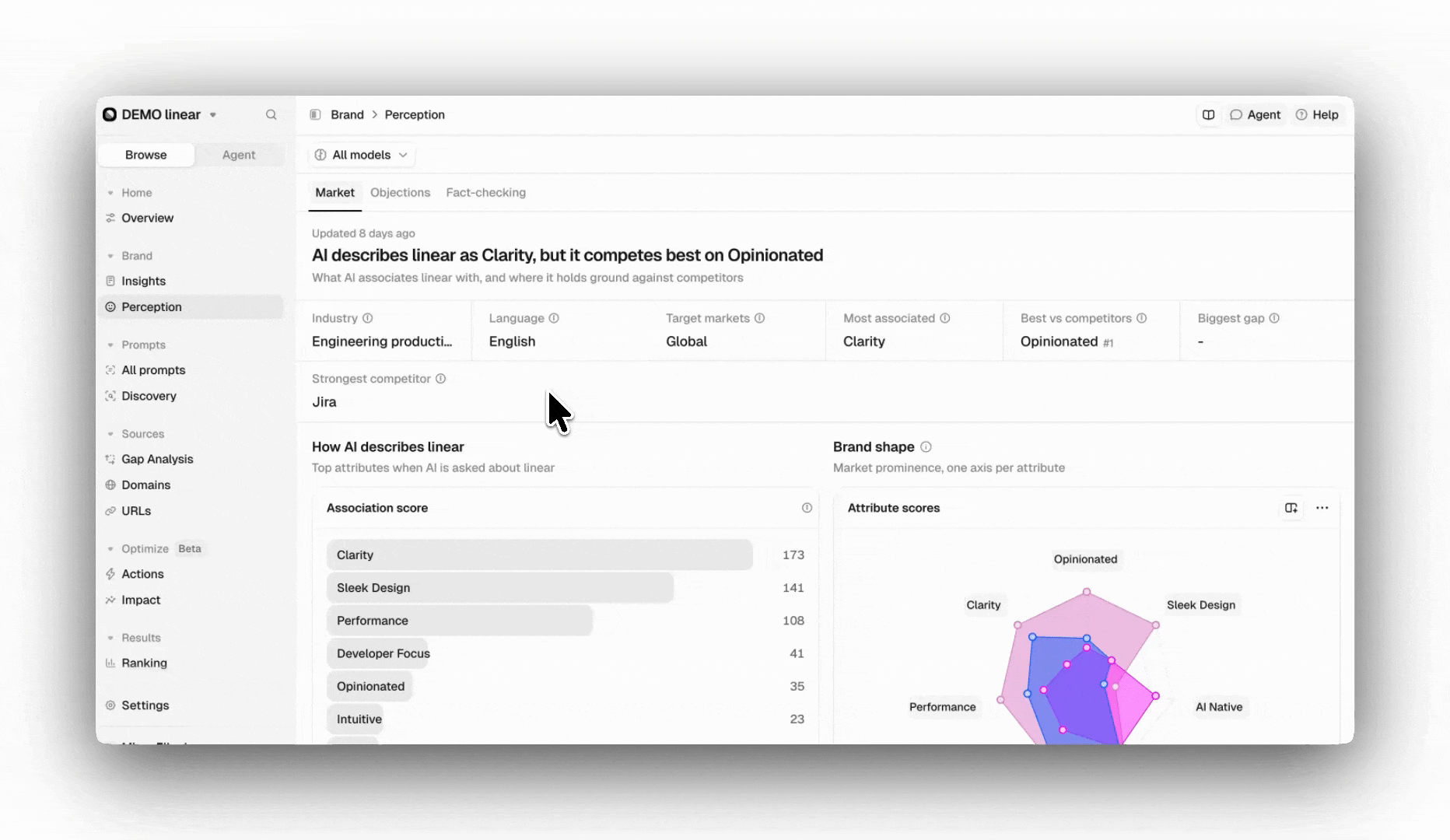Open Settings in sidebar
Viewport: 1450px width, 840px height.
coord(192,705)
